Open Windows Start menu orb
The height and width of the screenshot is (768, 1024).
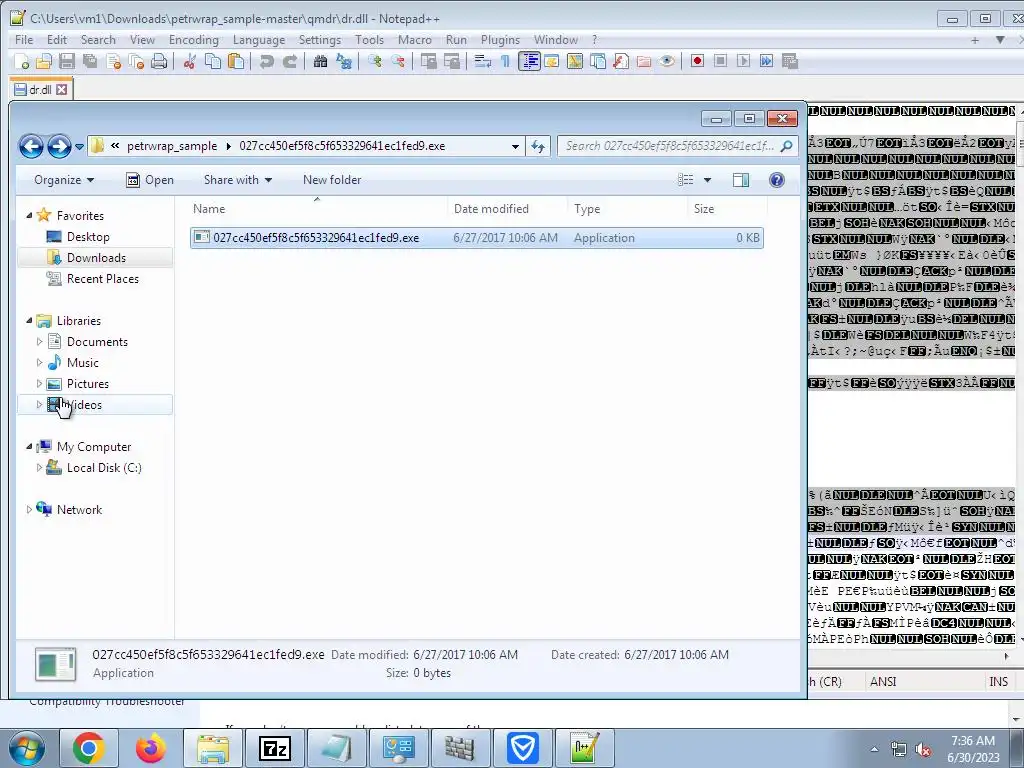[x=26, y=748]
